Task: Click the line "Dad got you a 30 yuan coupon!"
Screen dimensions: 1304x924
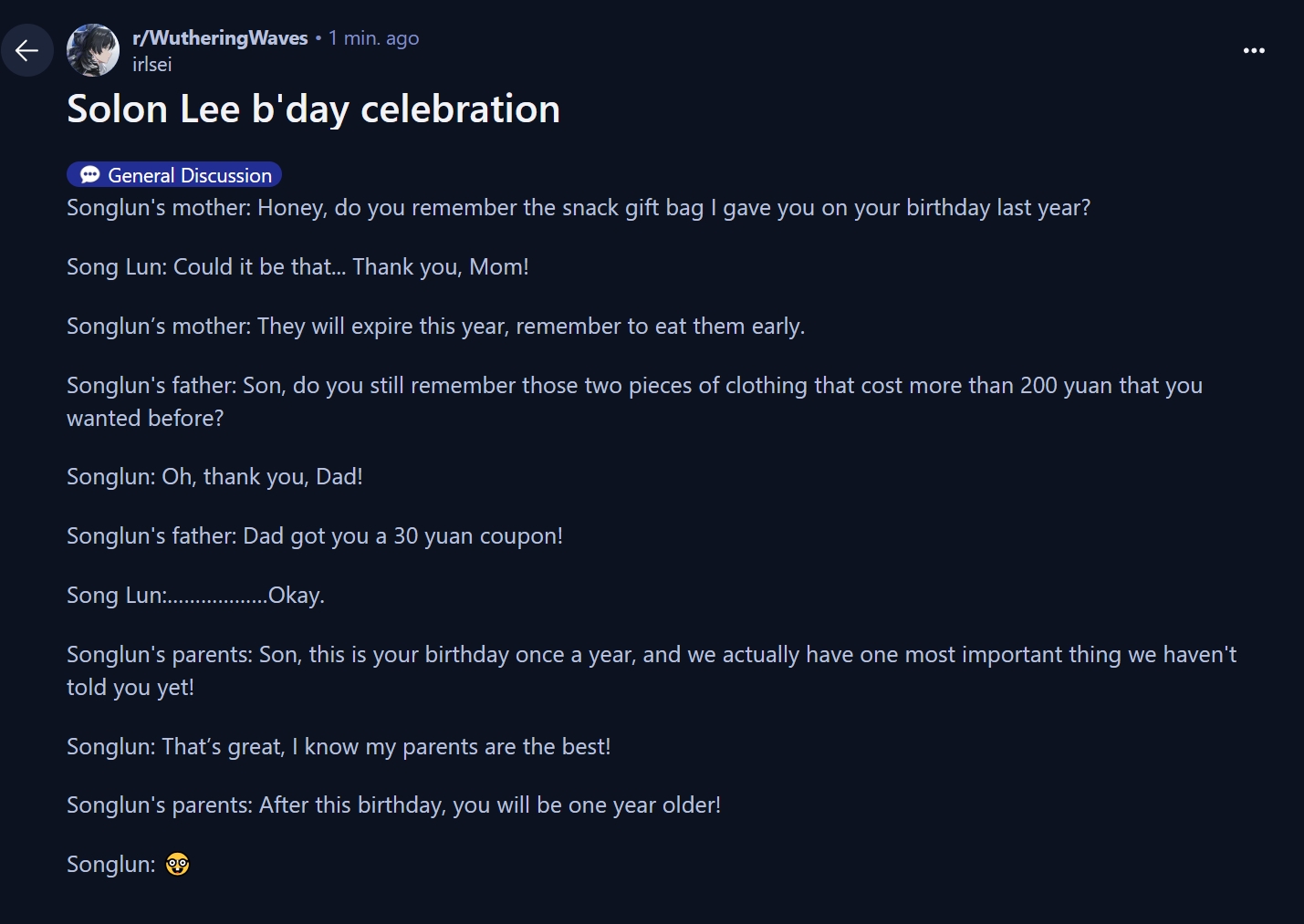Action: coord(315,536)
